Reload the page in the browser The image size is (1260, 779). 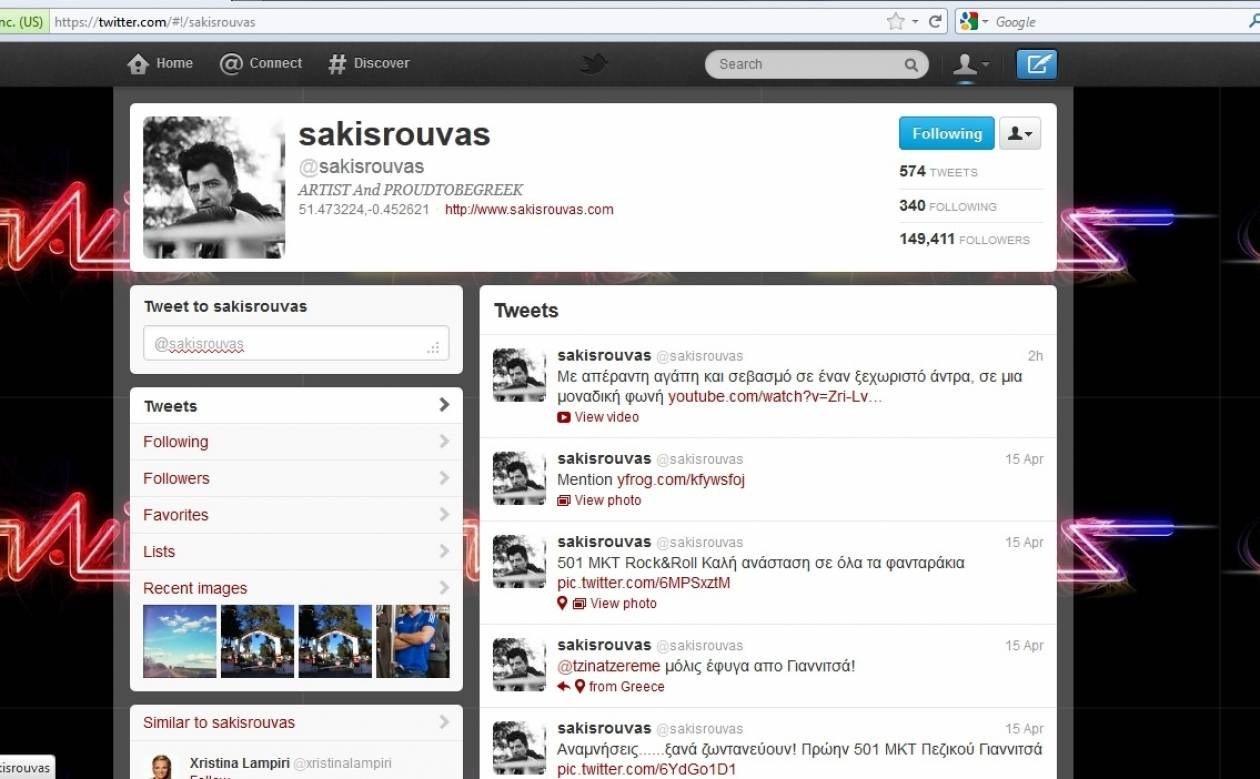click(936, 21)
